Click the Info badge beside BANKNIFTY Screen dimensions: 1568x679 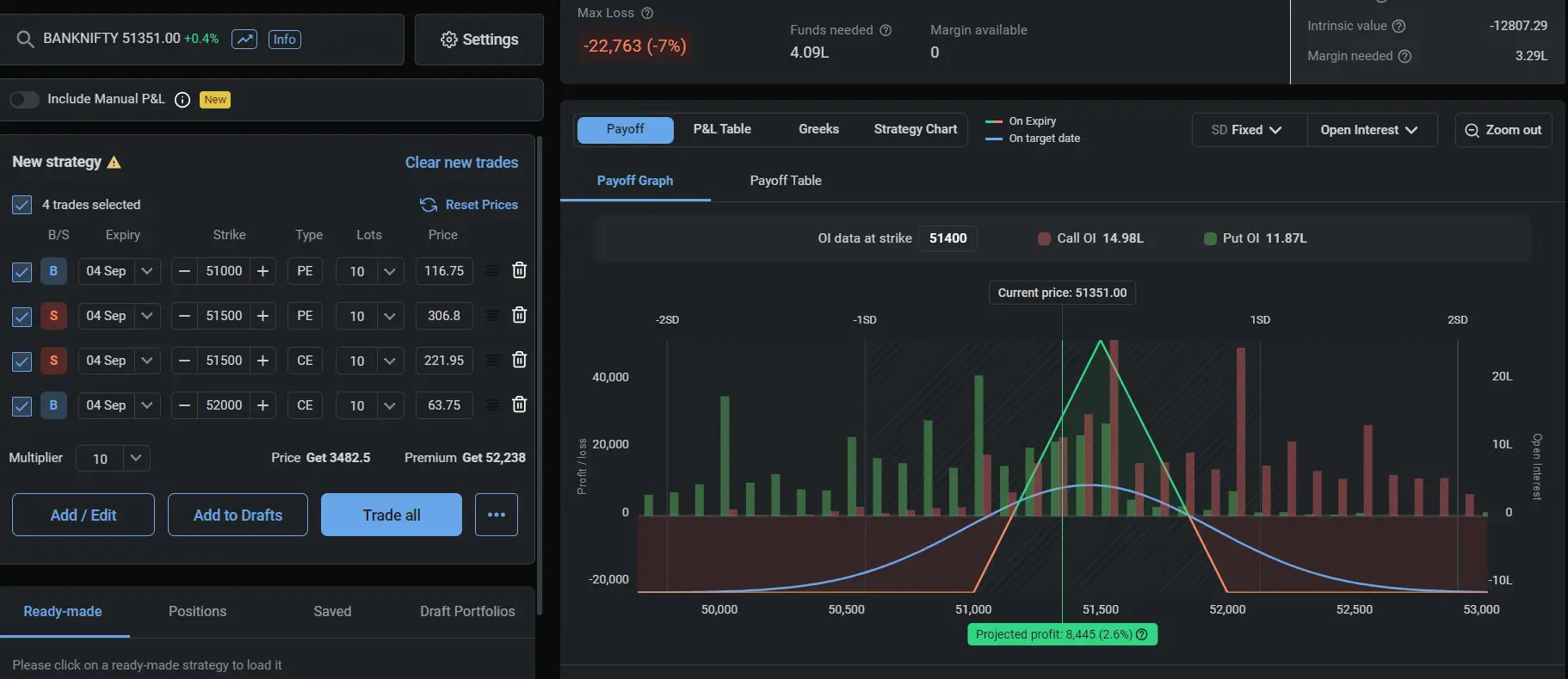click(285, 39)
